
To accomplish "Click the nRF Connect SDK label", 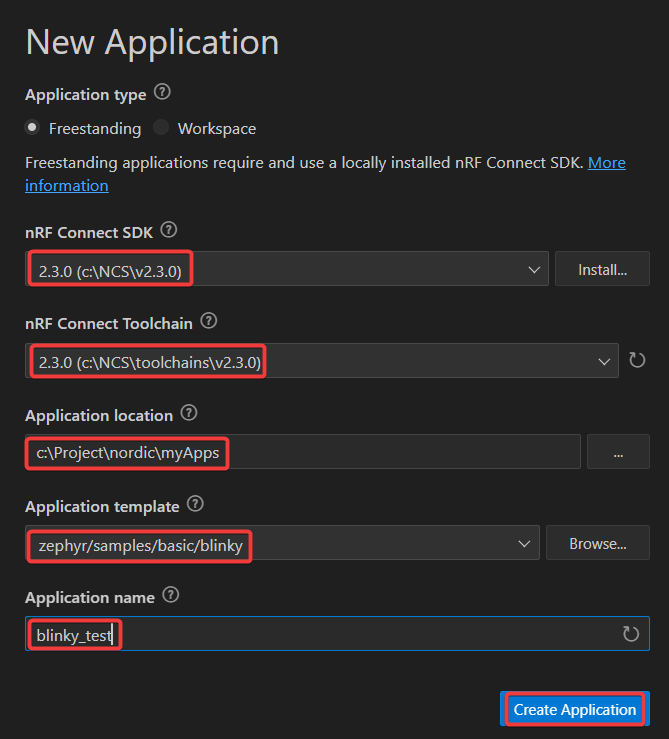I will 89,232.
